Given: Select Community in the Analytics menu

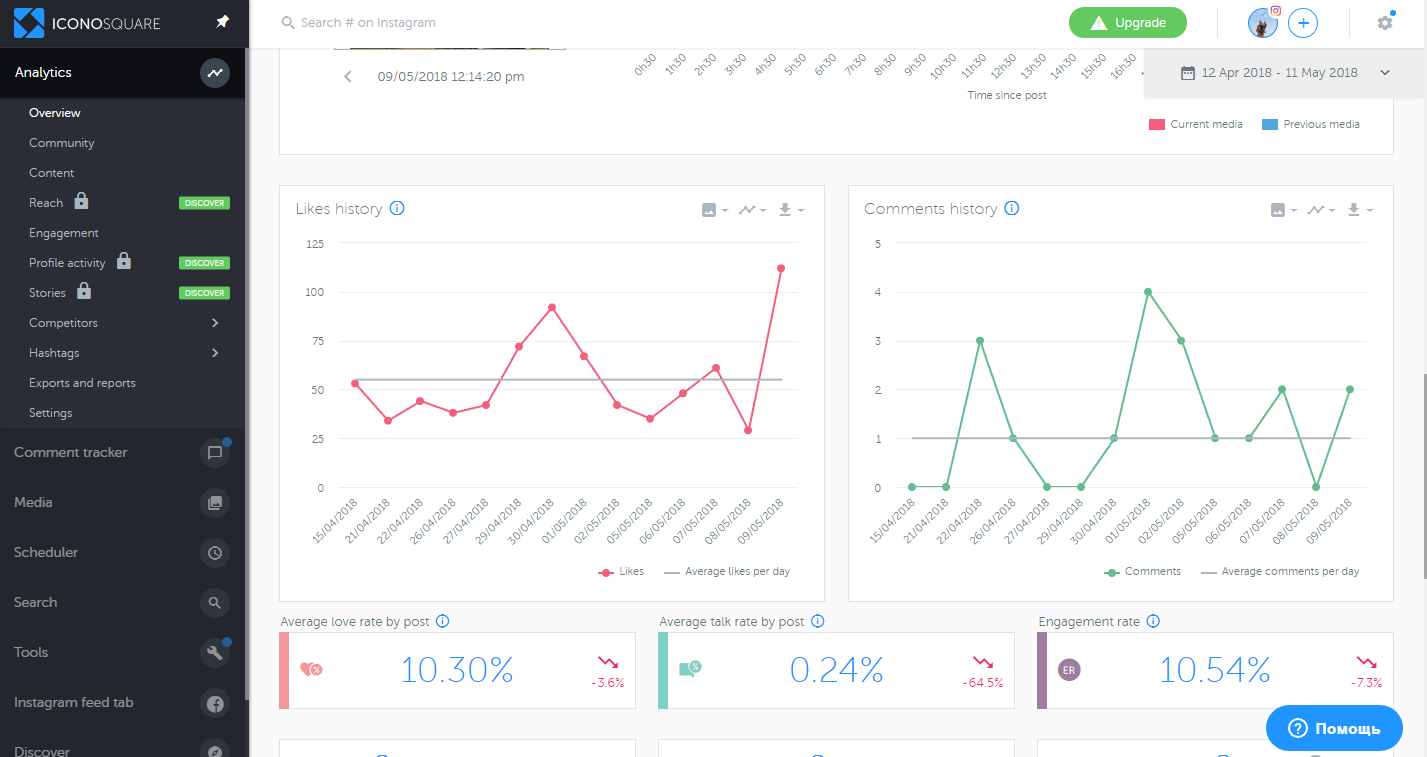Looking at the screenshot, I should coord(62,143).
